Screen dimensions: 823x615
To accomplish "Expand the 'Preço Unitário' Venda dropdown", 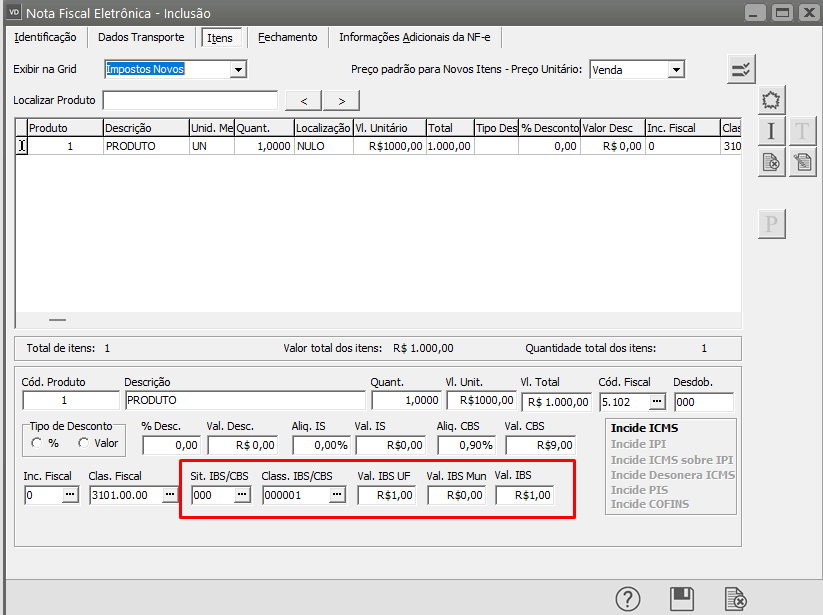I will [x=676, y=69].
